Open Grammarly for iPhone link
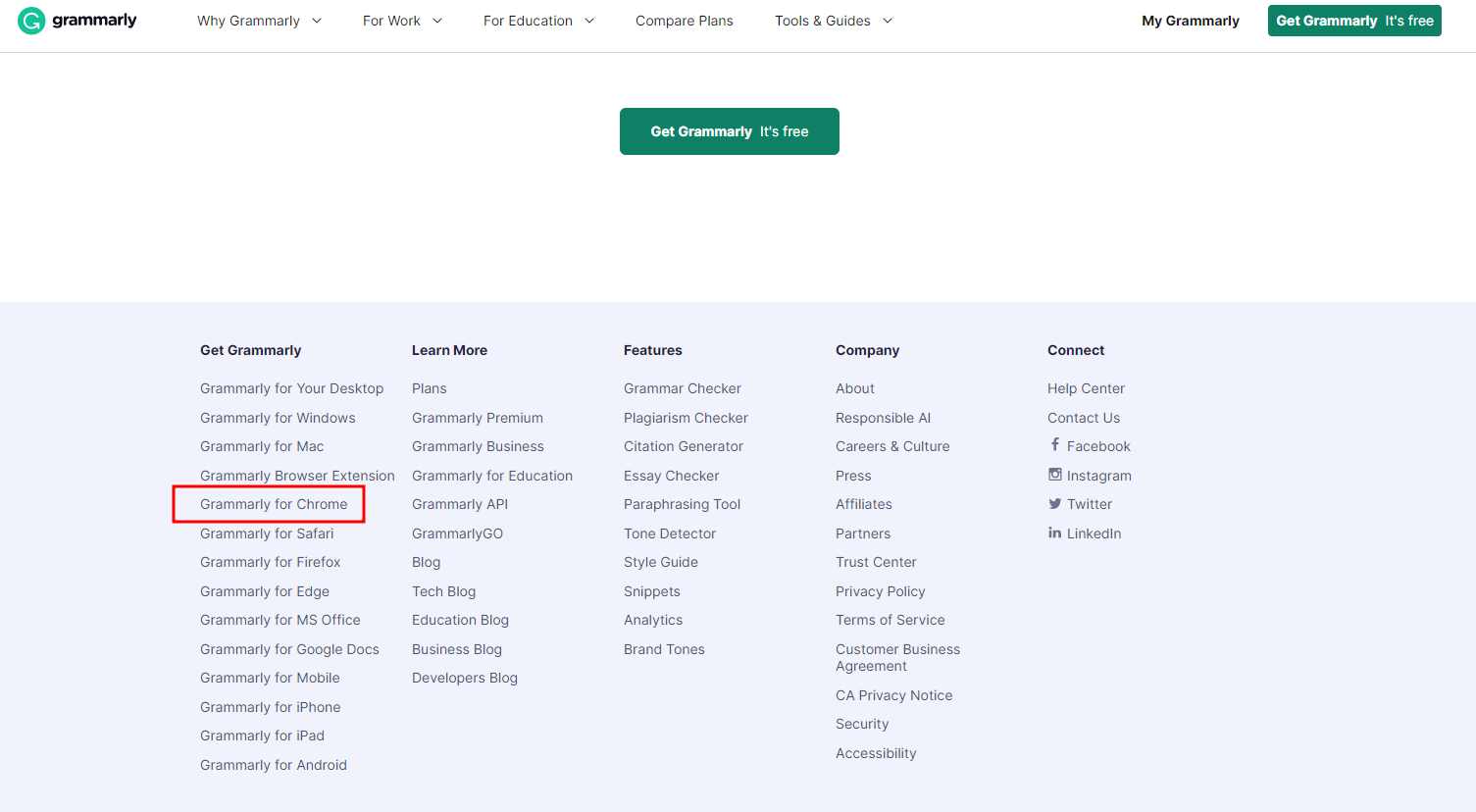1476x812 pixels. click(x=271, y=707)
